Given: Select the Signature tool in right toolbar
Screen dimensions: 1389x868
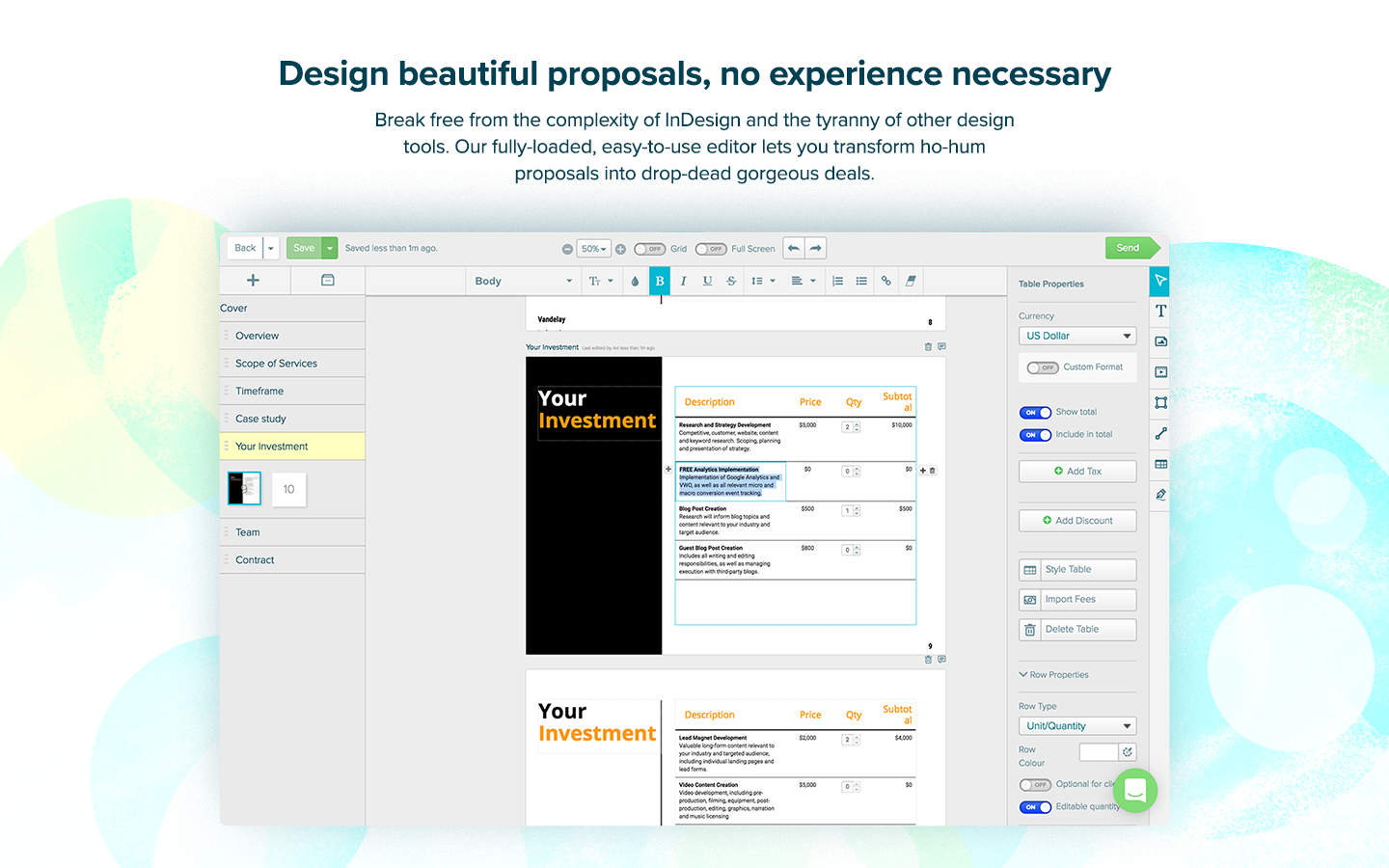Looking at the screenshot, I should tap(1160, 495).
